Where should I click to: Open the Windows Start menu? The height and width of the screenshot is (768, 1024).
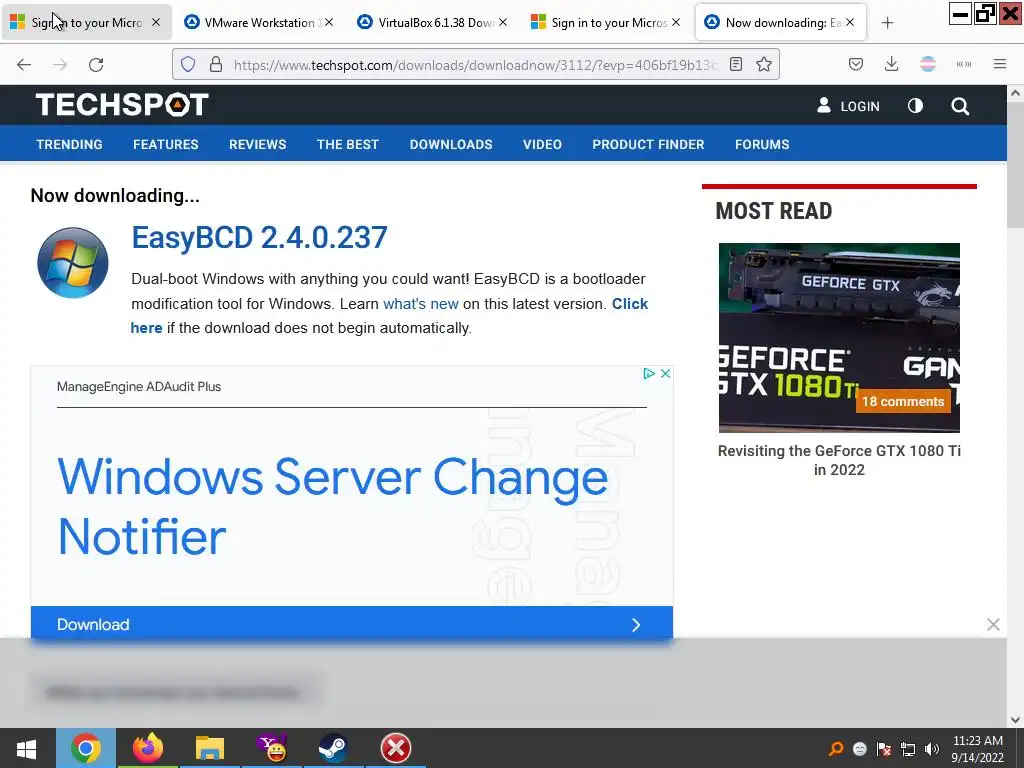26,748
